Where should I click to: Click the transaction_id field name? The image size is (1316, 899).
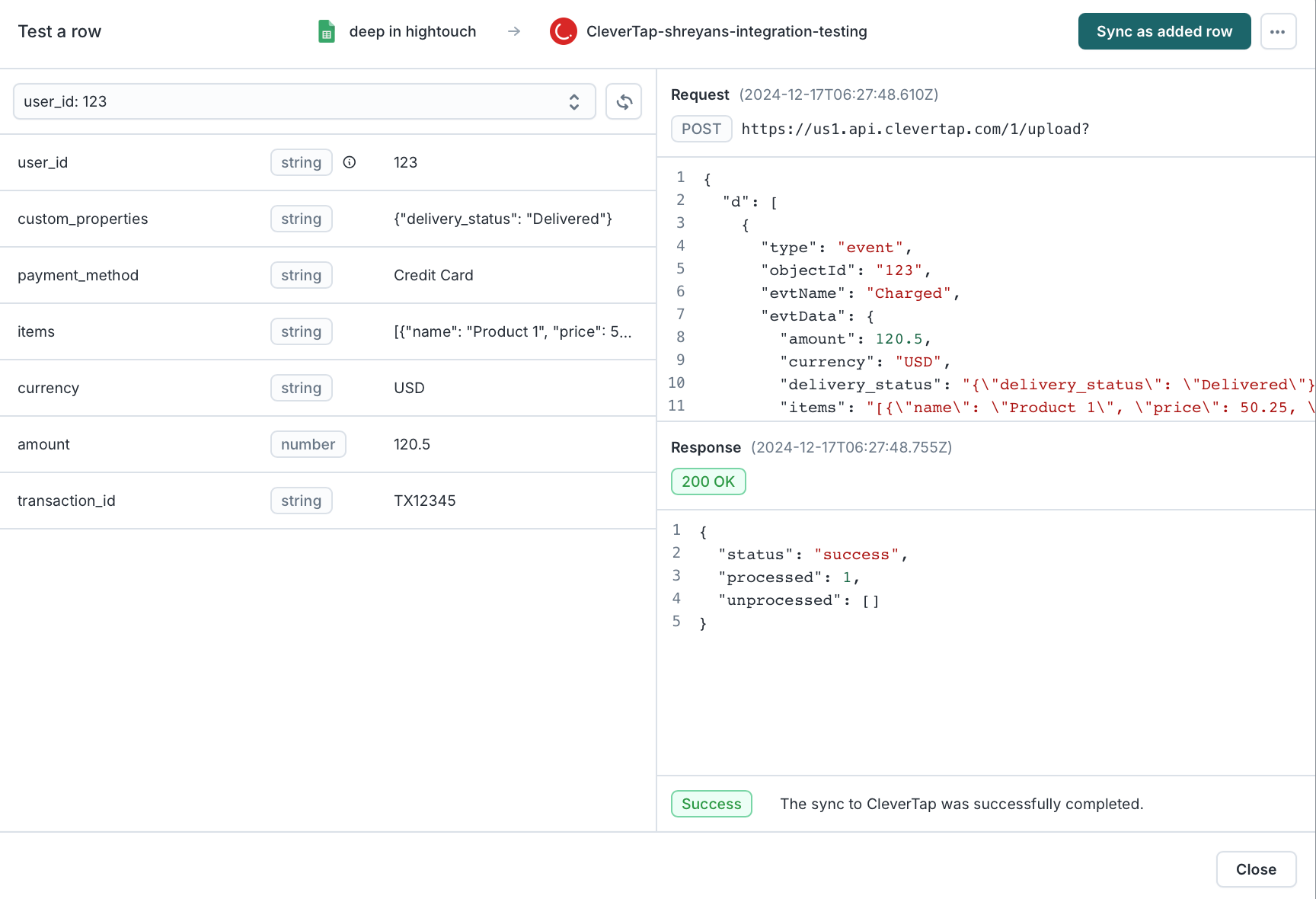point(67,501)
